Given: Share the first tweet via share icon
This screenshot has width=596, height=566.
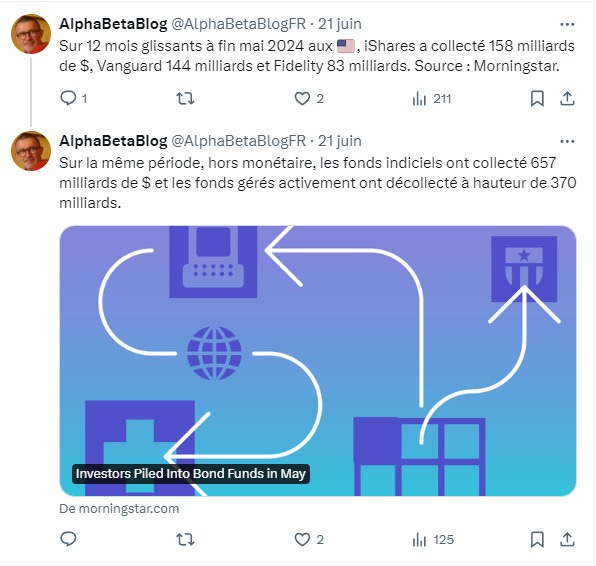Looking at the screenshot, I should coord(567,99).
